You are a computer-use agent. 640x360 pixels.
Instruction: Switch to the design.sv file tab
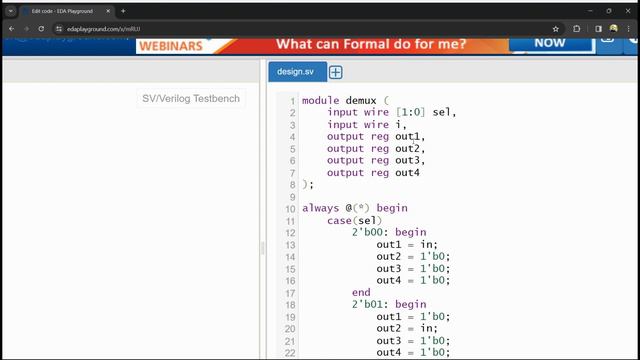[x=297, y=72]
